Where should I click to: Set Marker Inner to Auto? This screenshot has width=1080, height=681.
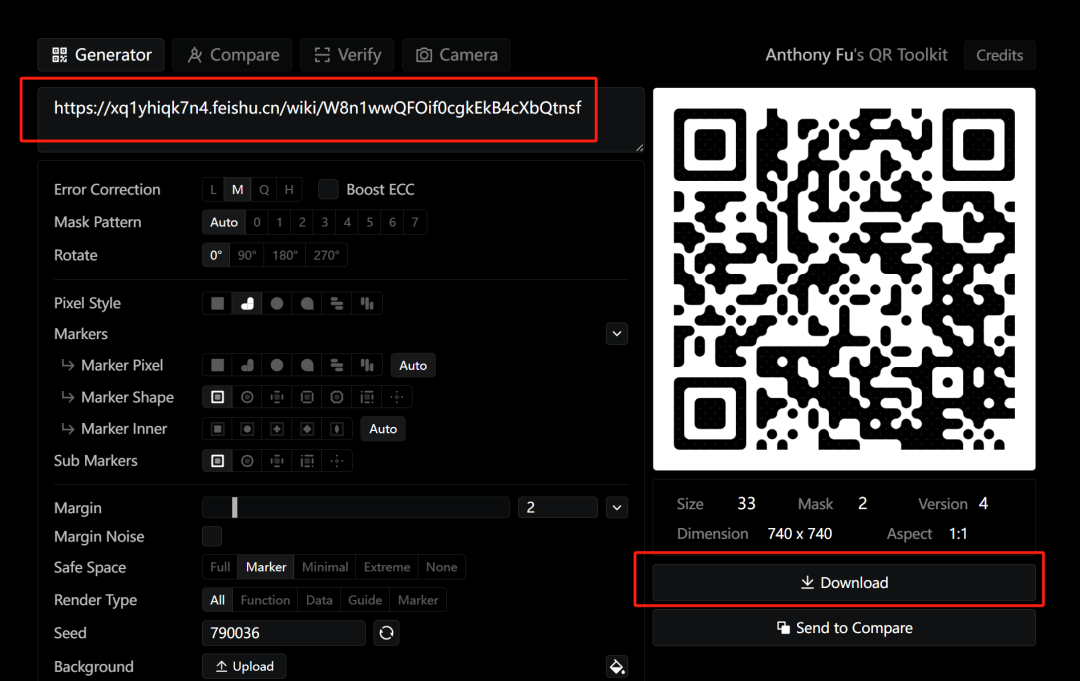click(383, 428)
